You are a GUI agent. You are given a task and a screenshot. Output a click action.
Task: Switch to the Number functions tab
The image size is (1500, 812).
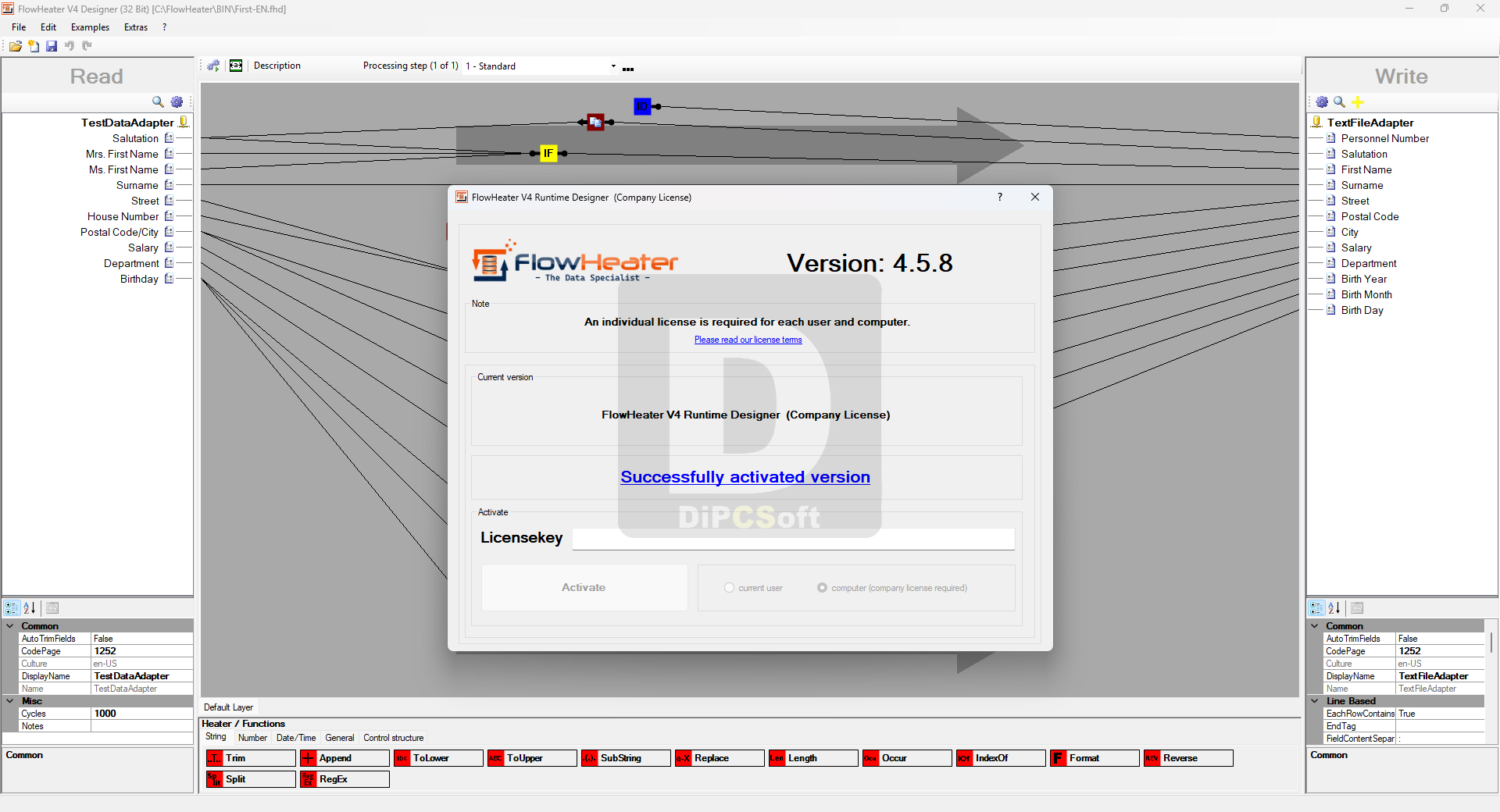[252, 738]
